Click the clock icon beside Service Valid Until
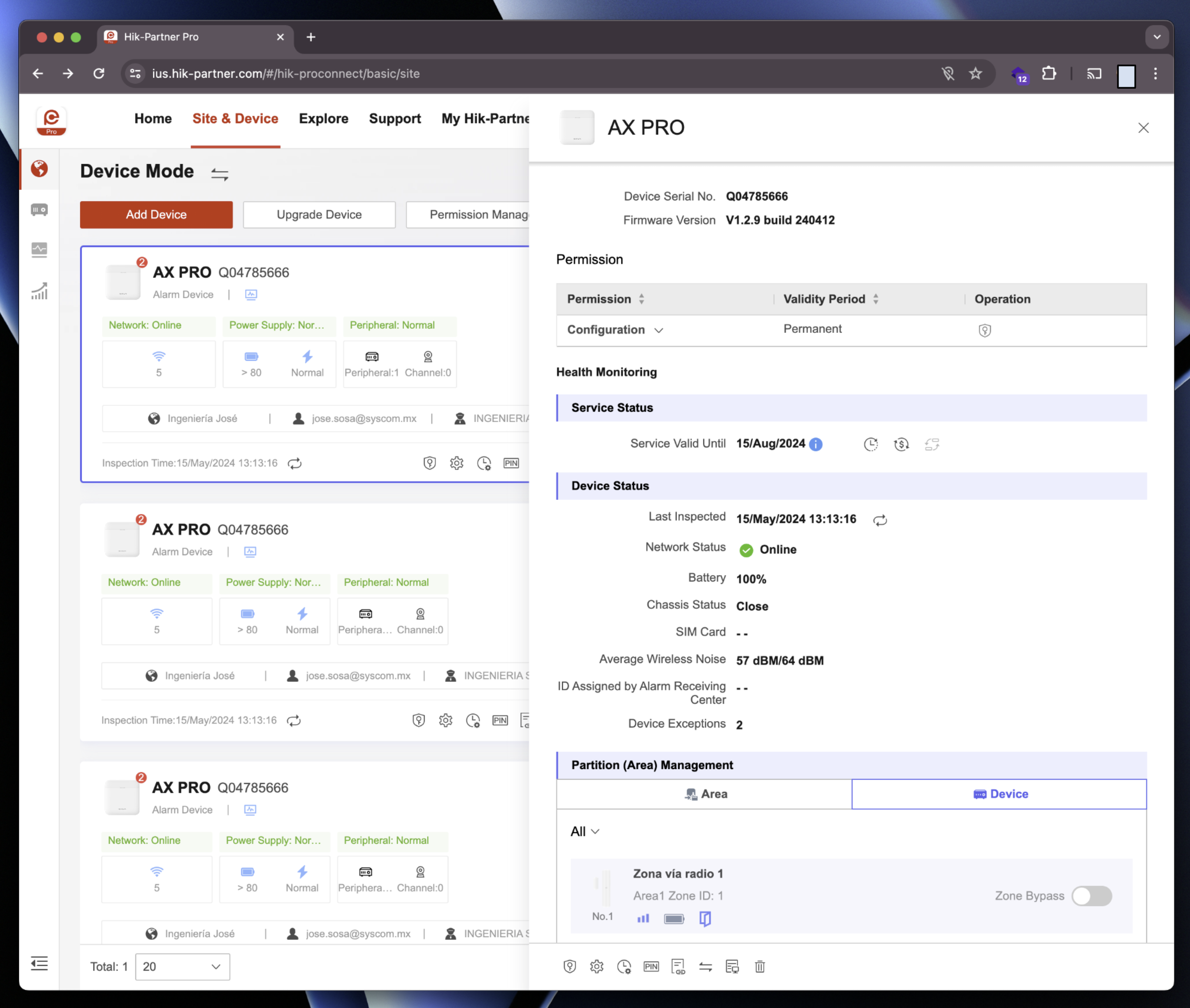The image size is (1190, 1008). pyautogui.click(x=870, y=444)
